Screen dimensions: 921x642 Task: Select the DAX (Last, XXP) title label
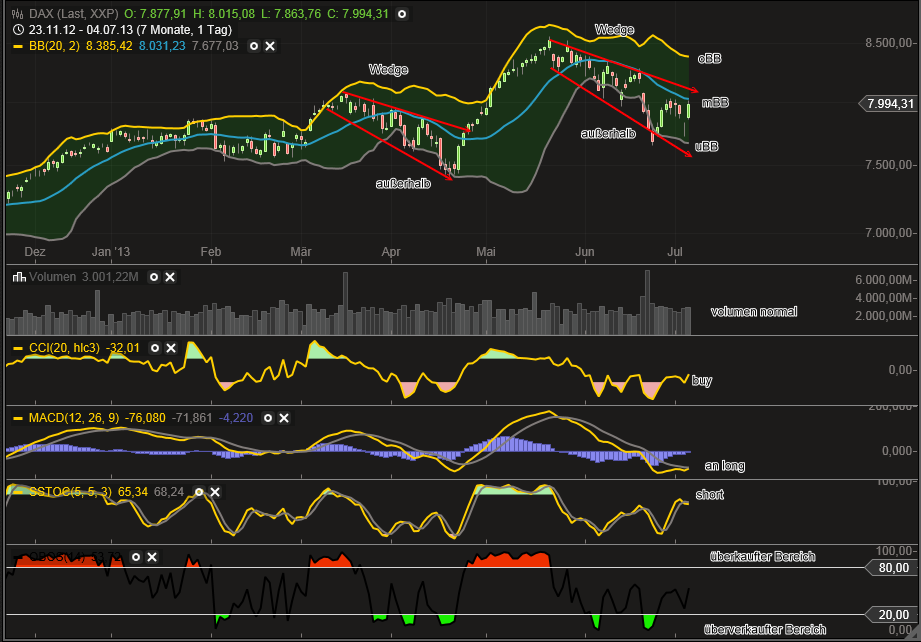[73, 14]
